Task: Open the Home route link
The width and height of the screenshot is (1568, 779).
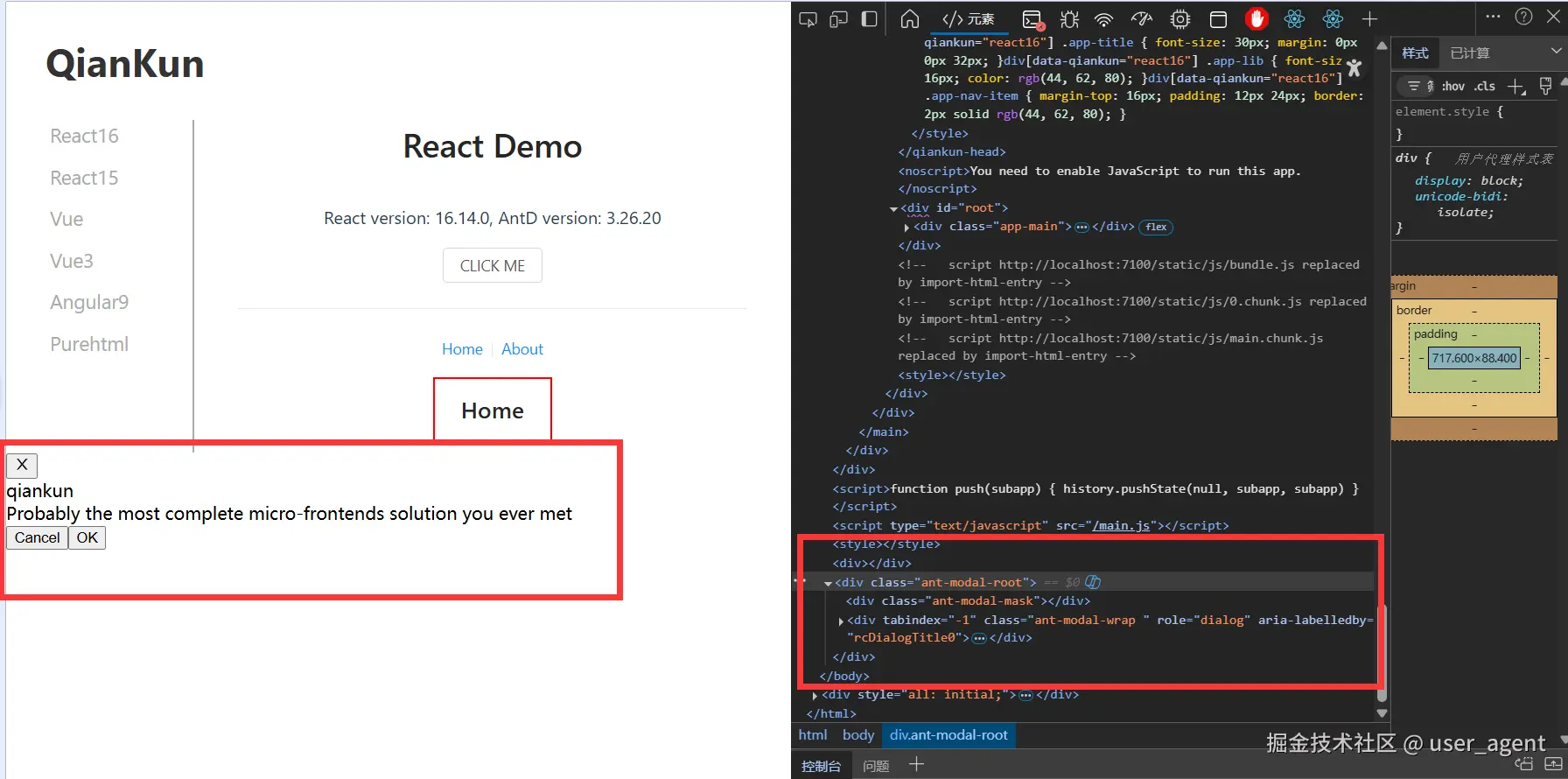Action: [x=462, y=349]
